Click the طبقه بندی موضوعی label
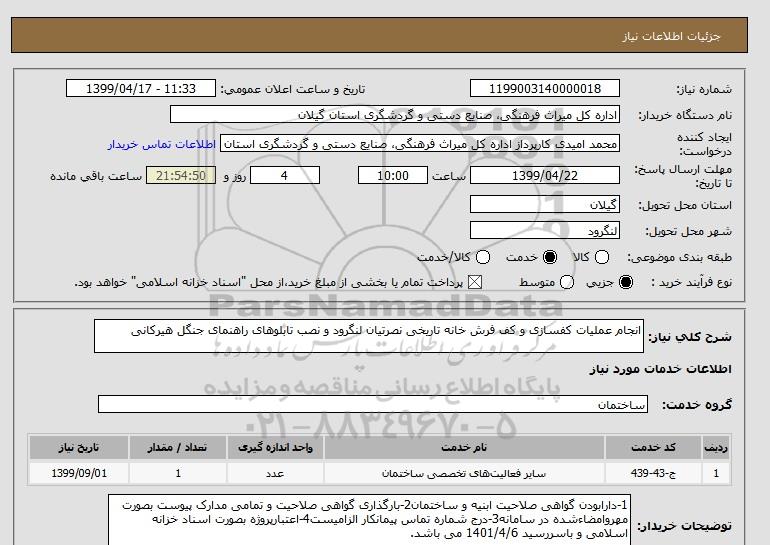770x545 pixels. 679,257
